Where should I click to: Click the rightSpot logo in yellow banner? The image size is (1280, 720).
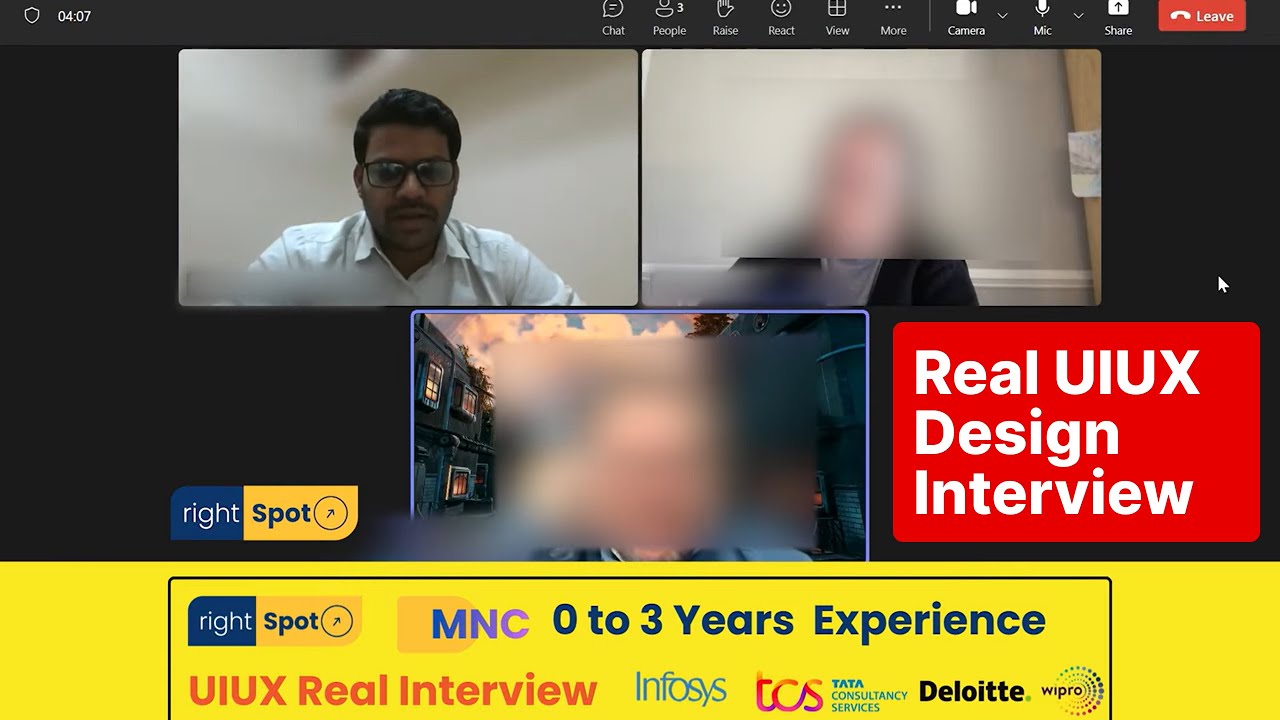(x=274, y=621)
